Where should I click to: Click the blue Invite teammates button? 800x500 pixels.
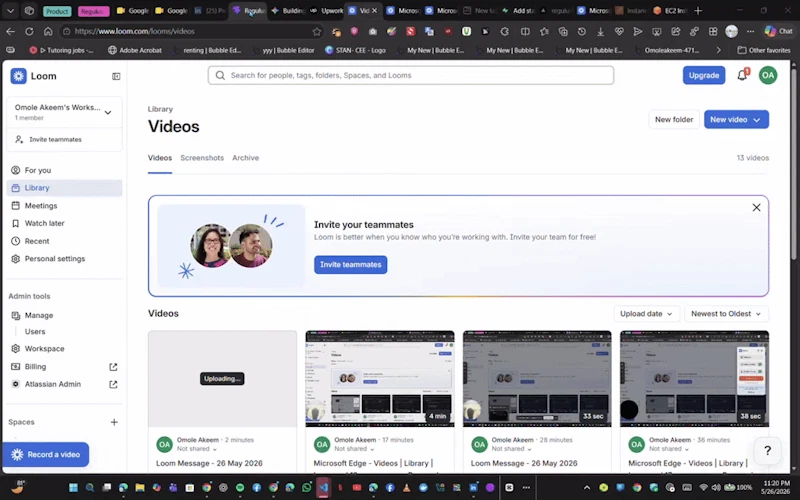pos(351,264)
